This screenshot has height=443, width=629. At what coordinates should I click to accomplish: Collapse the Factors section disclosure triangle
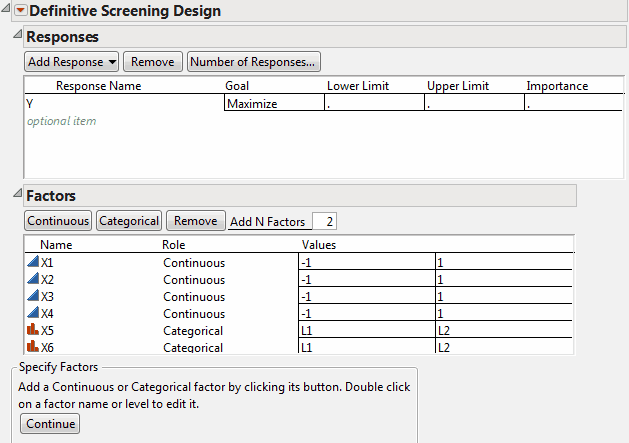(x=15, y=196)
